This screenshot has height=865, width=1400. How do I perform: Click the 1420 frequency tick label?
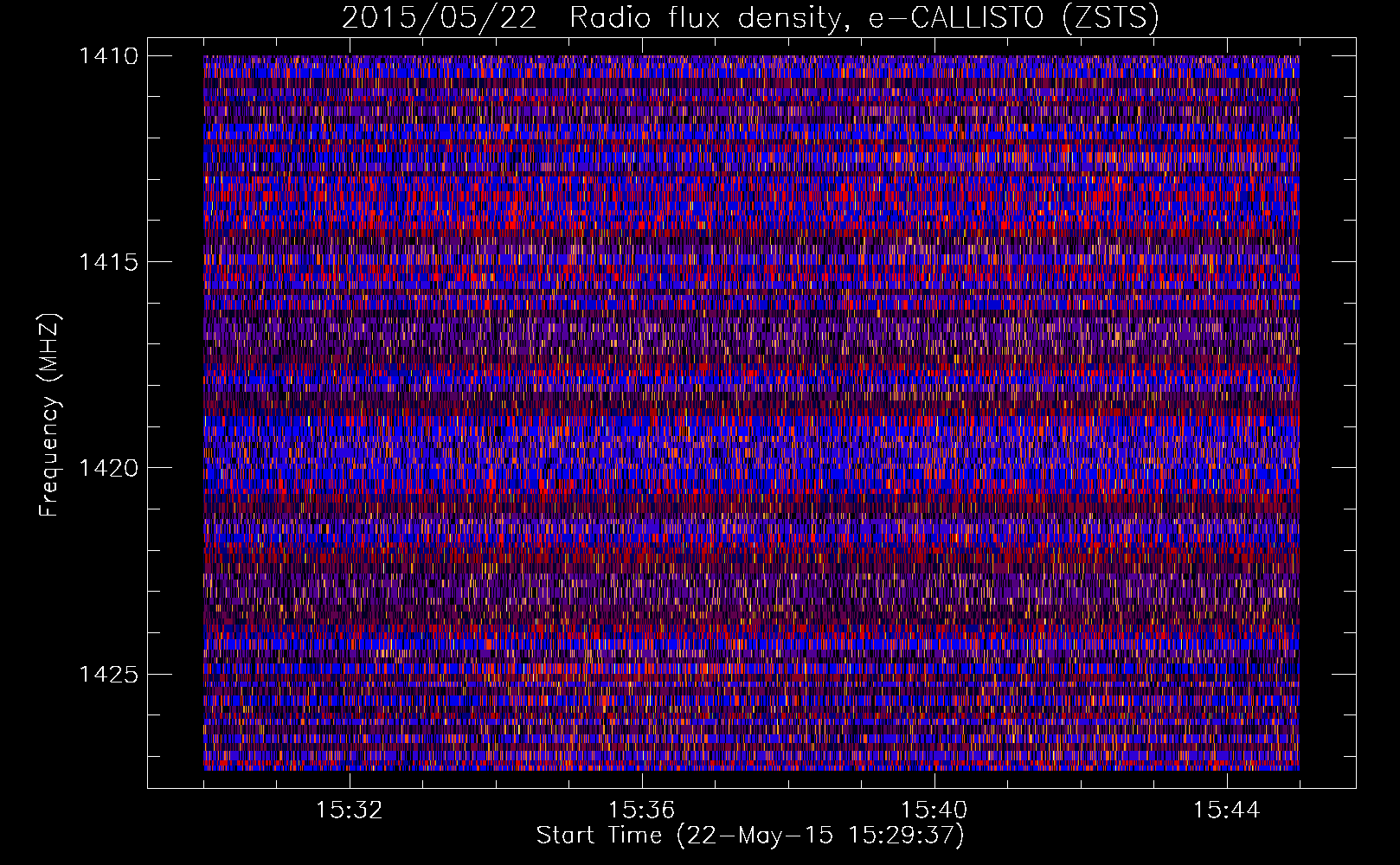coord(108,468)
